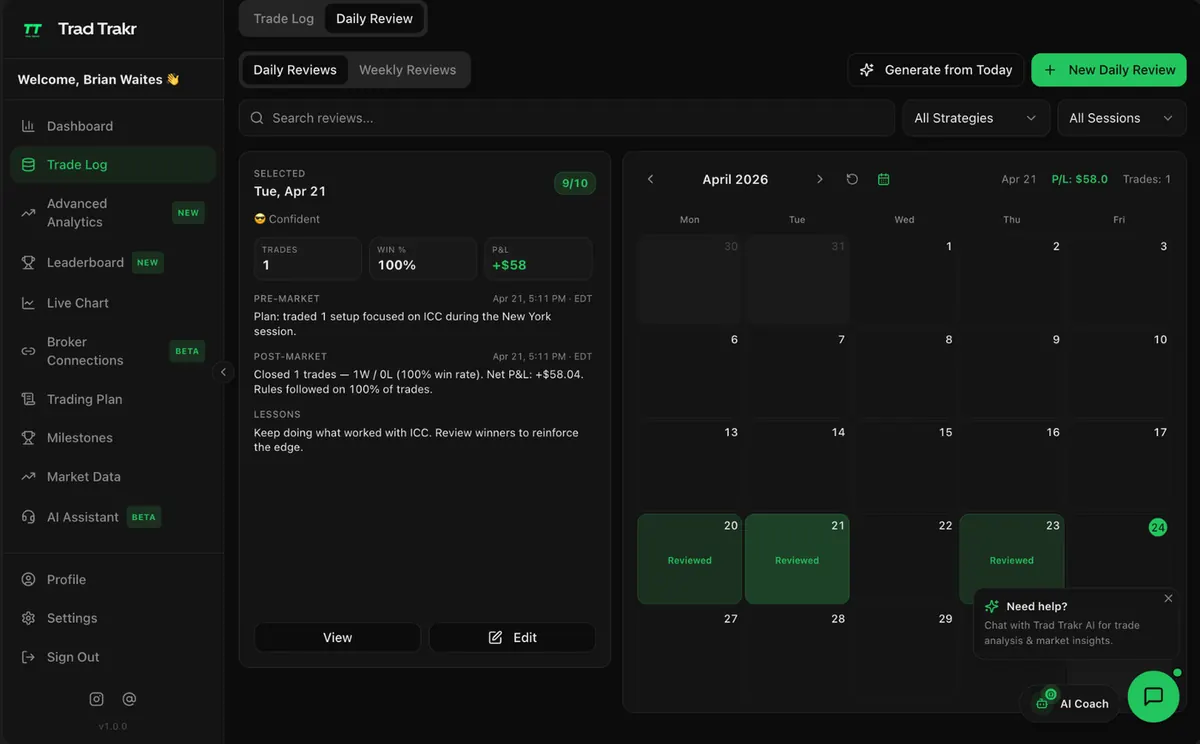This screenshot has width=1200, height=744.
Task: Click the @ contact icon
Action: coord(129,699)
